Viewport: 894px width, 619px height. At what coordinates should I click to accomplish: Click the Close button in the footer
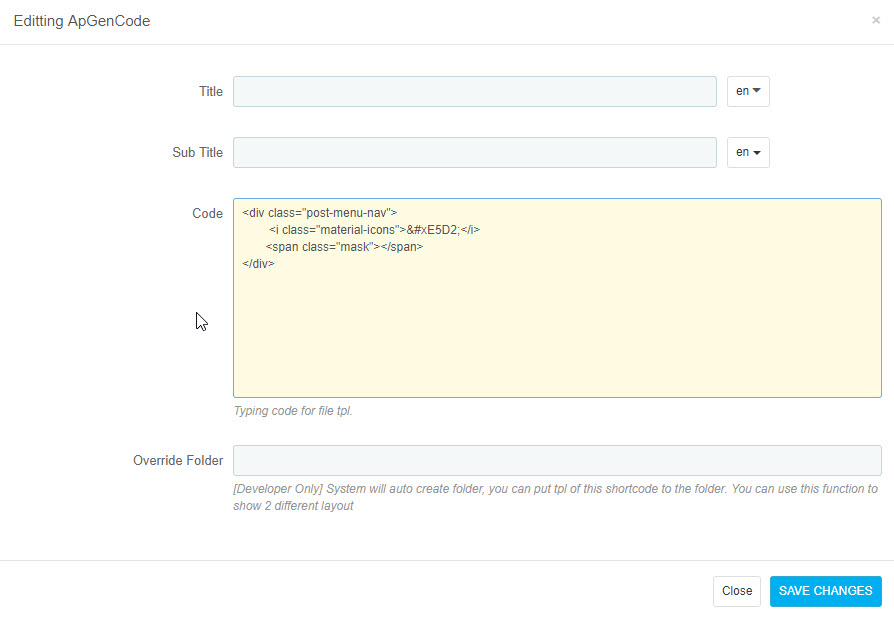pos(737,591)
